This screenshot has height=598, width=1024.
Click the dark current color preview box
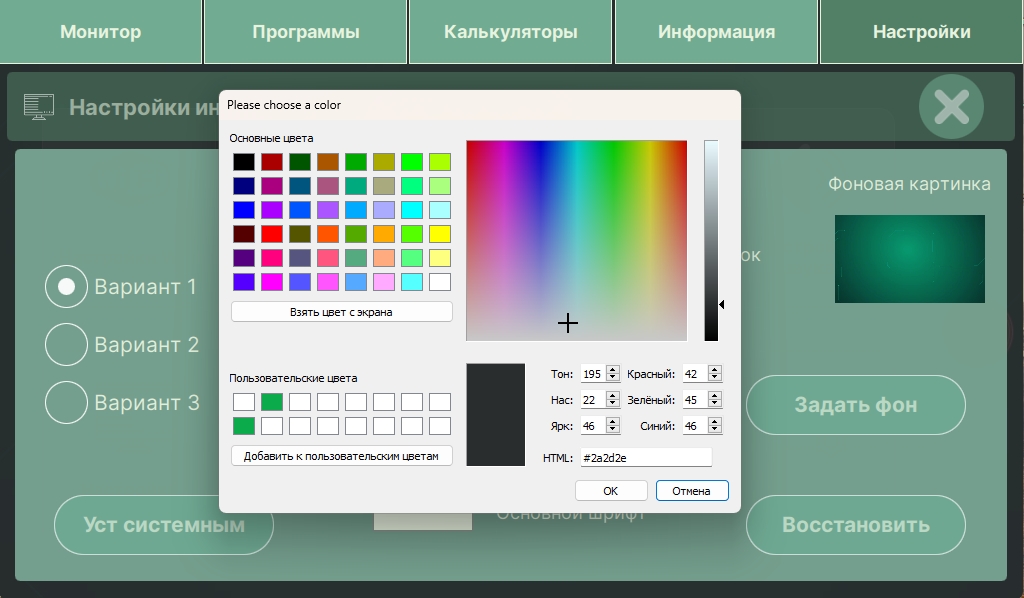[496, 415]
